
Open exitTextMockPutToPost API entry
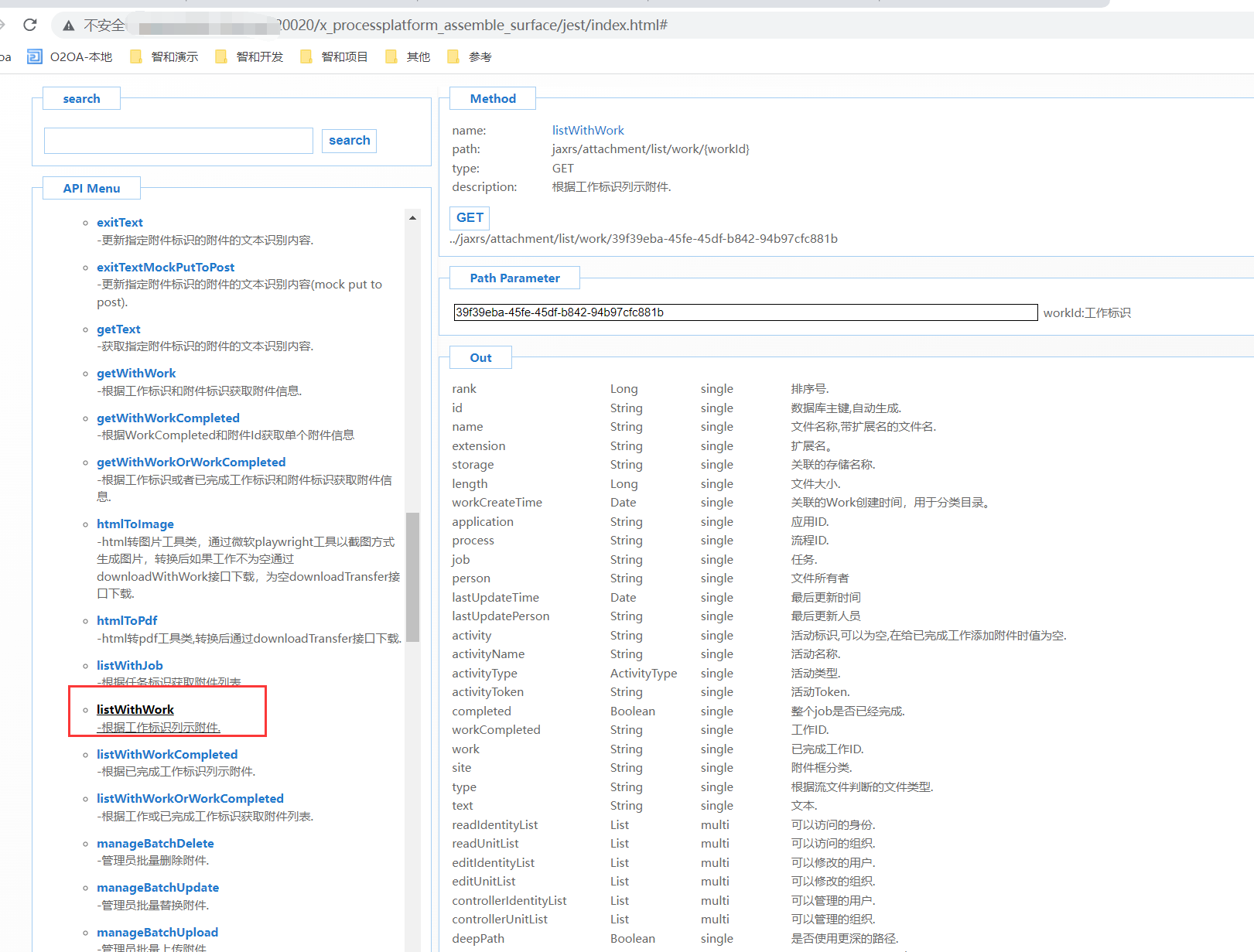[x=166, y=267]
